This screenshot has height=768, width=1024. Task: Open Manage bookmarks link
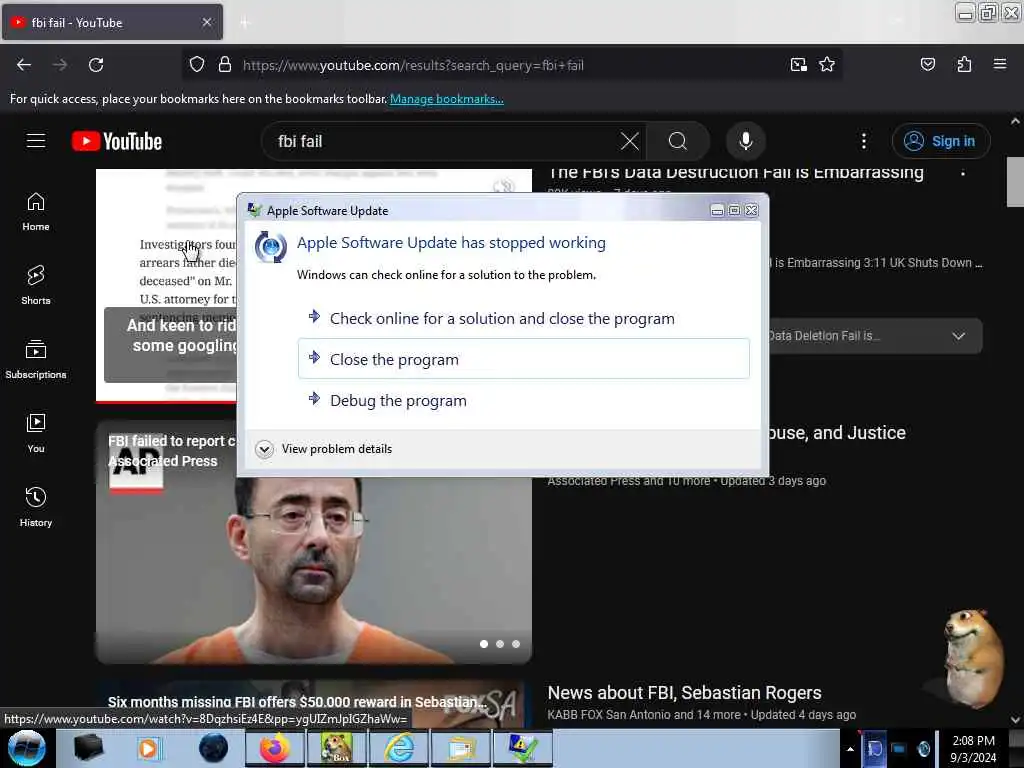coord(447,99)
